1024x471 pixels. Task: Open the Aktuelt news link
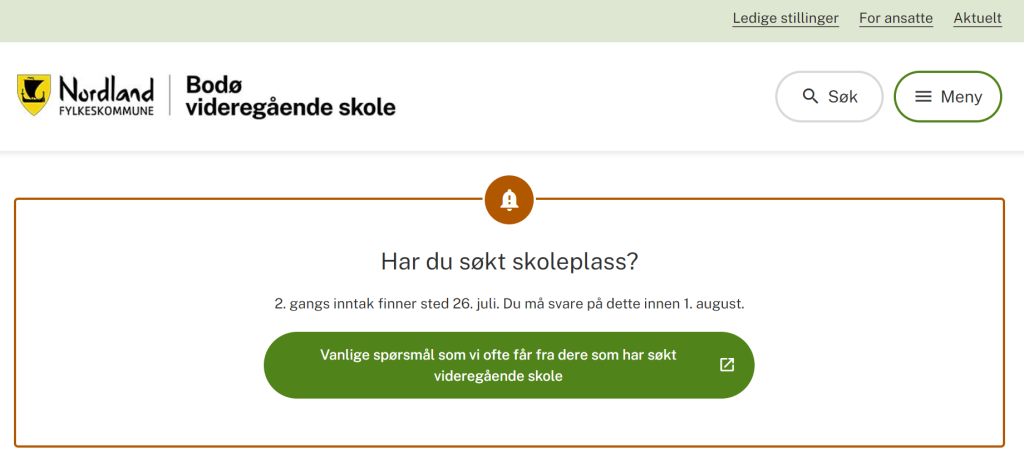tap(978, 18)
